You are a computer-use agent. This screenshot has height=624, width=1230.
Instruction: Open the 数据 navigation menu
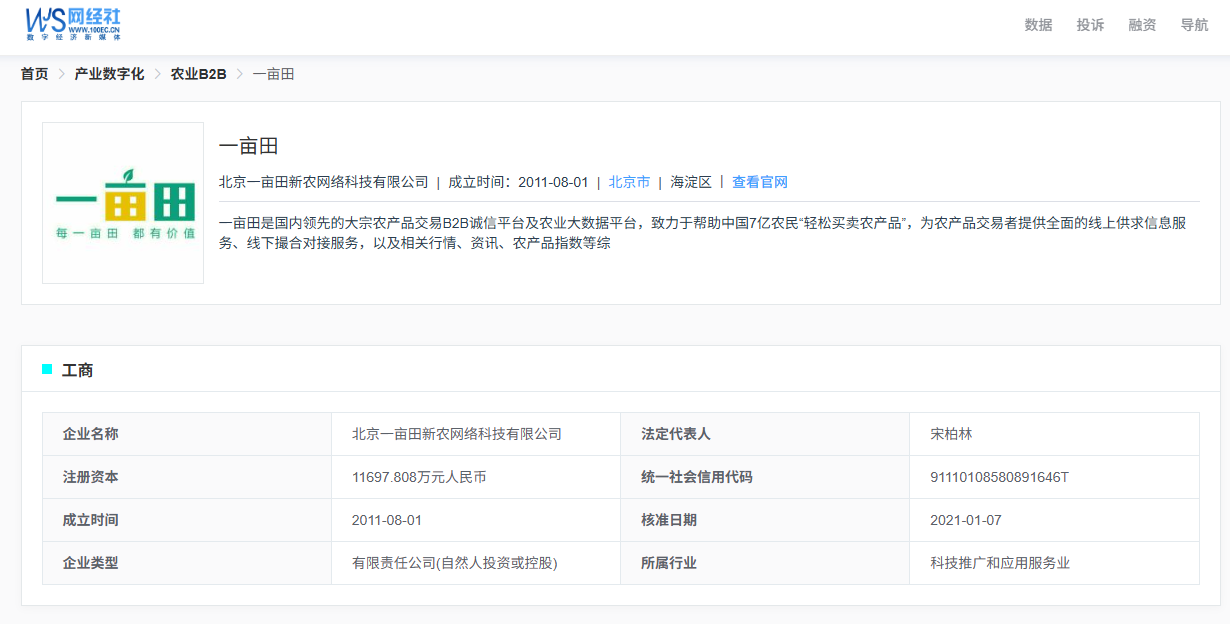click(1038, 25)
